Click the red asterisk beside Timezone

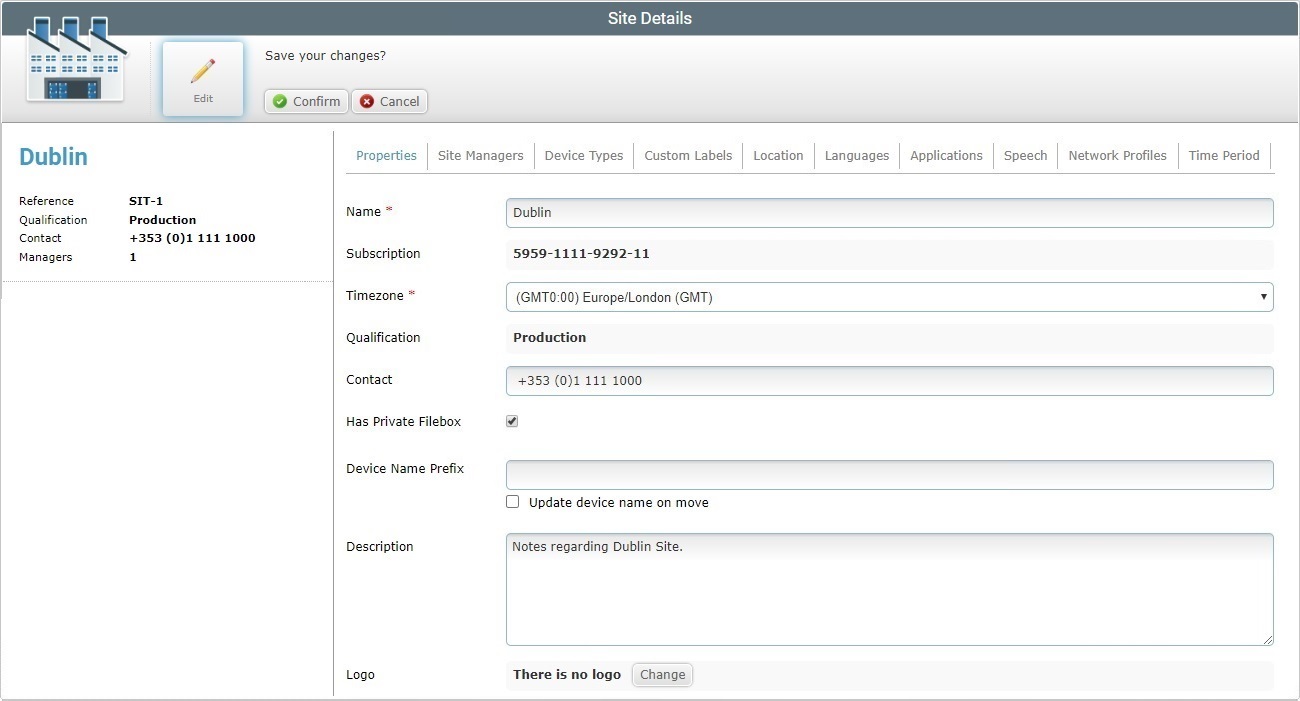411,292
